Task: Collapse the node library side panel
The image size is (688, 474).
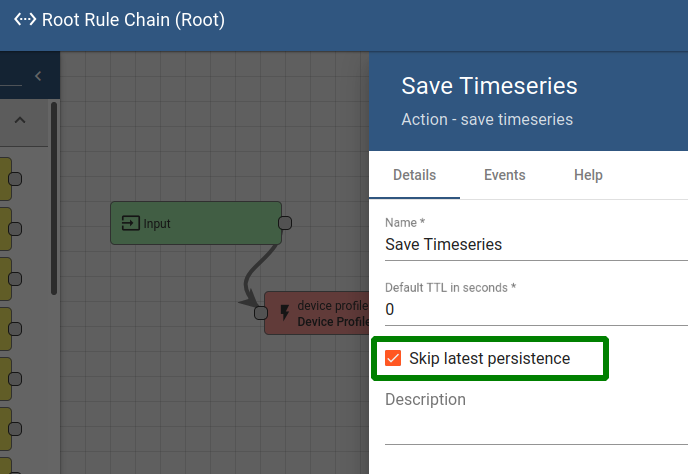Action: click(38, 76)
